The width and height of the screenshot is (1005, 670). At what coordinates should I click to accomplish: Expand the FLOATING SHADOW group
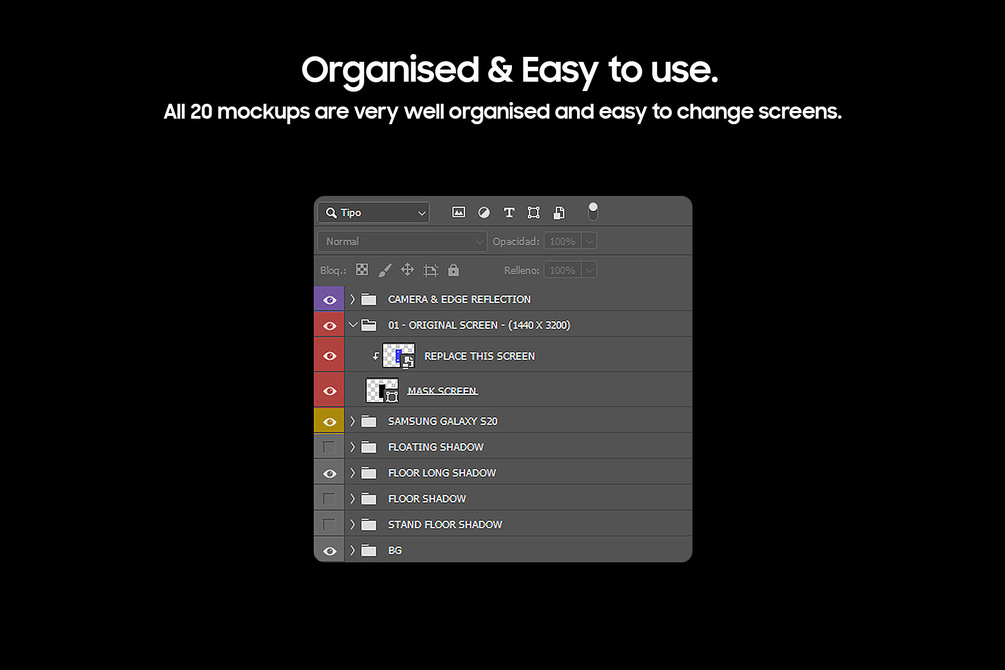[x=353, y=447]
